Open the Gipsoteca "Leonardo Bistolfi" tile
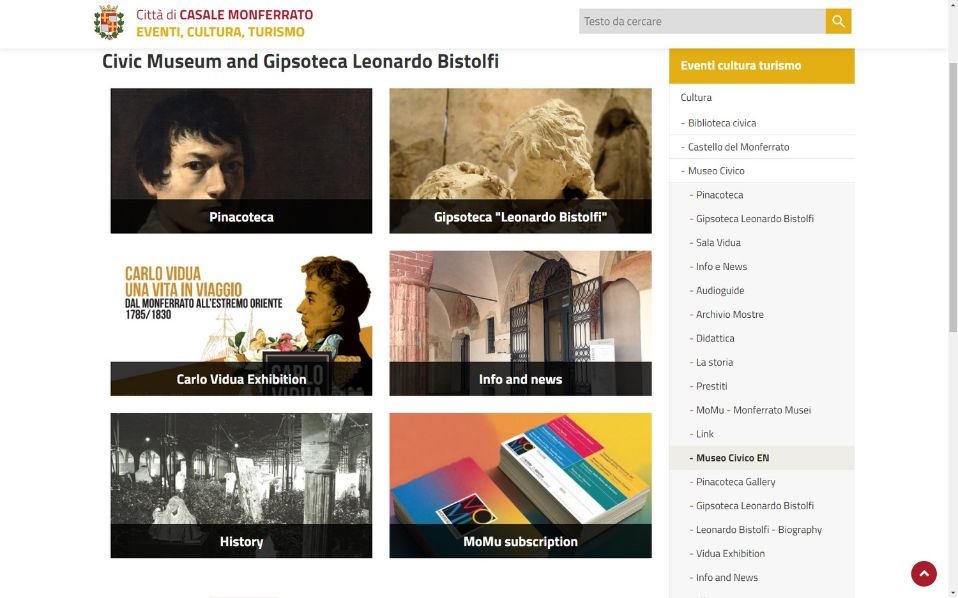Image resolution: width=958 pixels, height=598 pixels. point(520,161)
